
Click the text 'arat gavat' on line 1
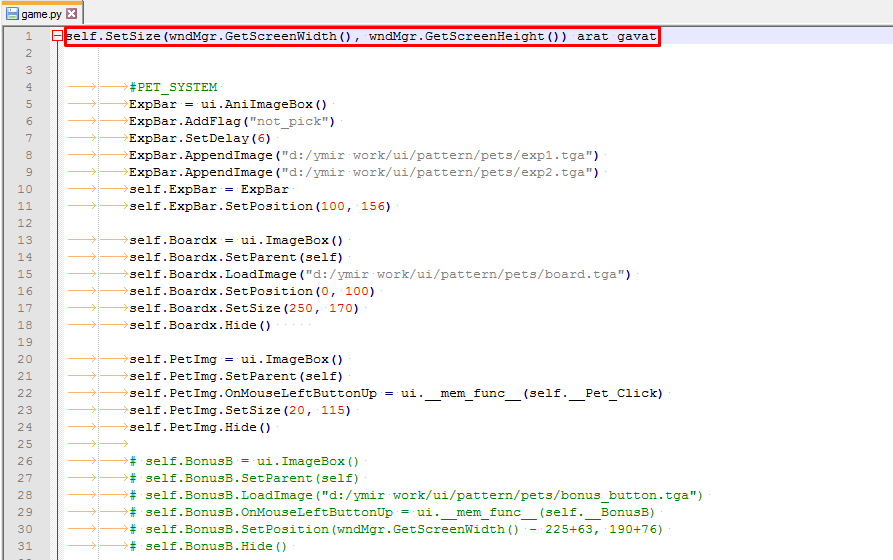(x=617, y=36)
